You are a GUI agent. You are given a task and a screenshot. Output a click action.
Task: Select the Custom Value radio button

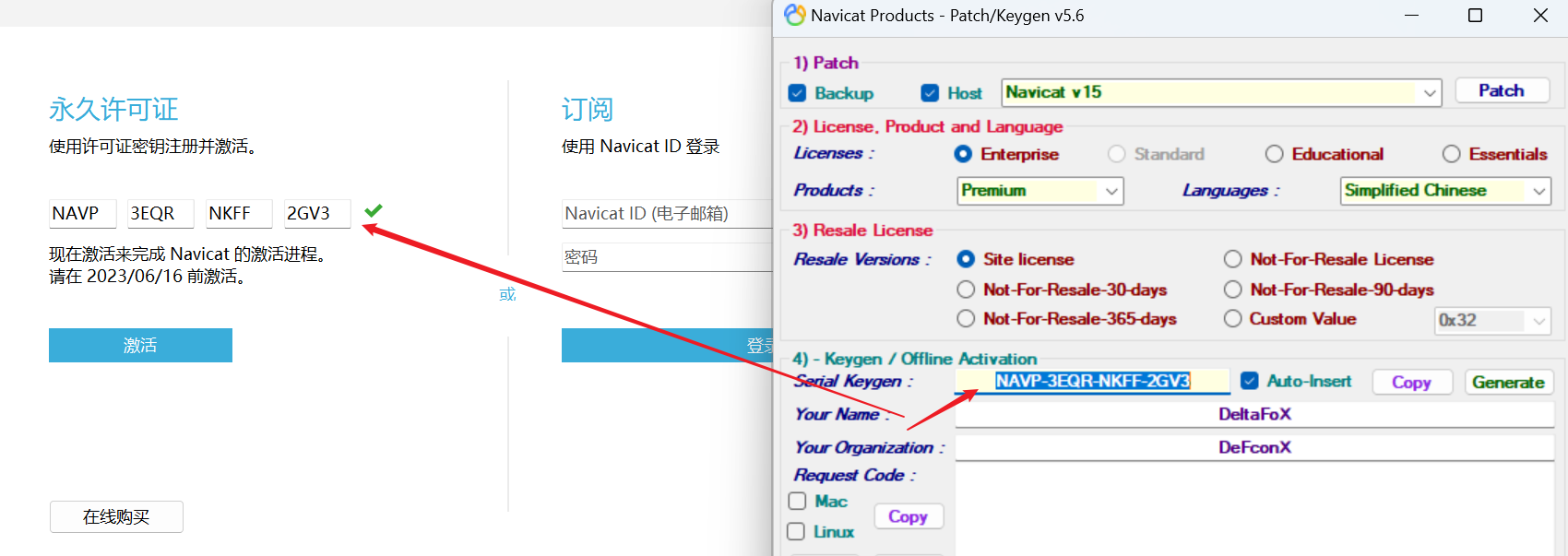pos(1233,318)
